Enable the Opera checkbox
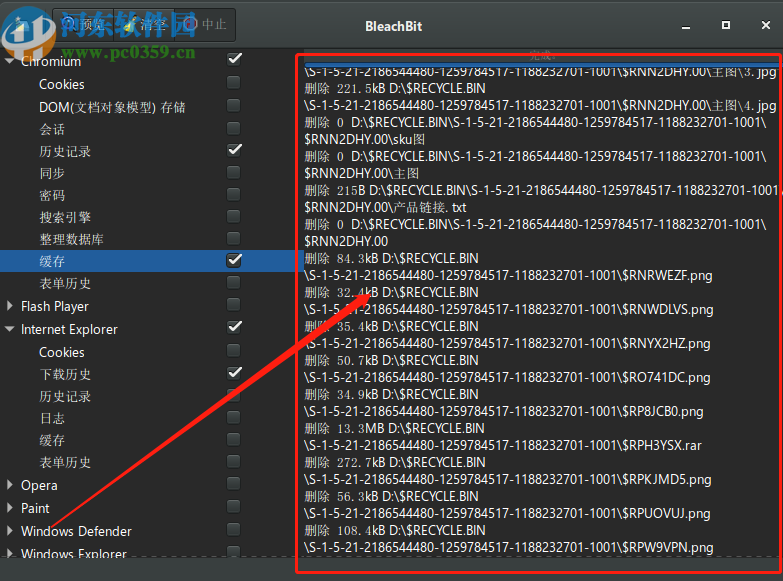 [234, 483]
